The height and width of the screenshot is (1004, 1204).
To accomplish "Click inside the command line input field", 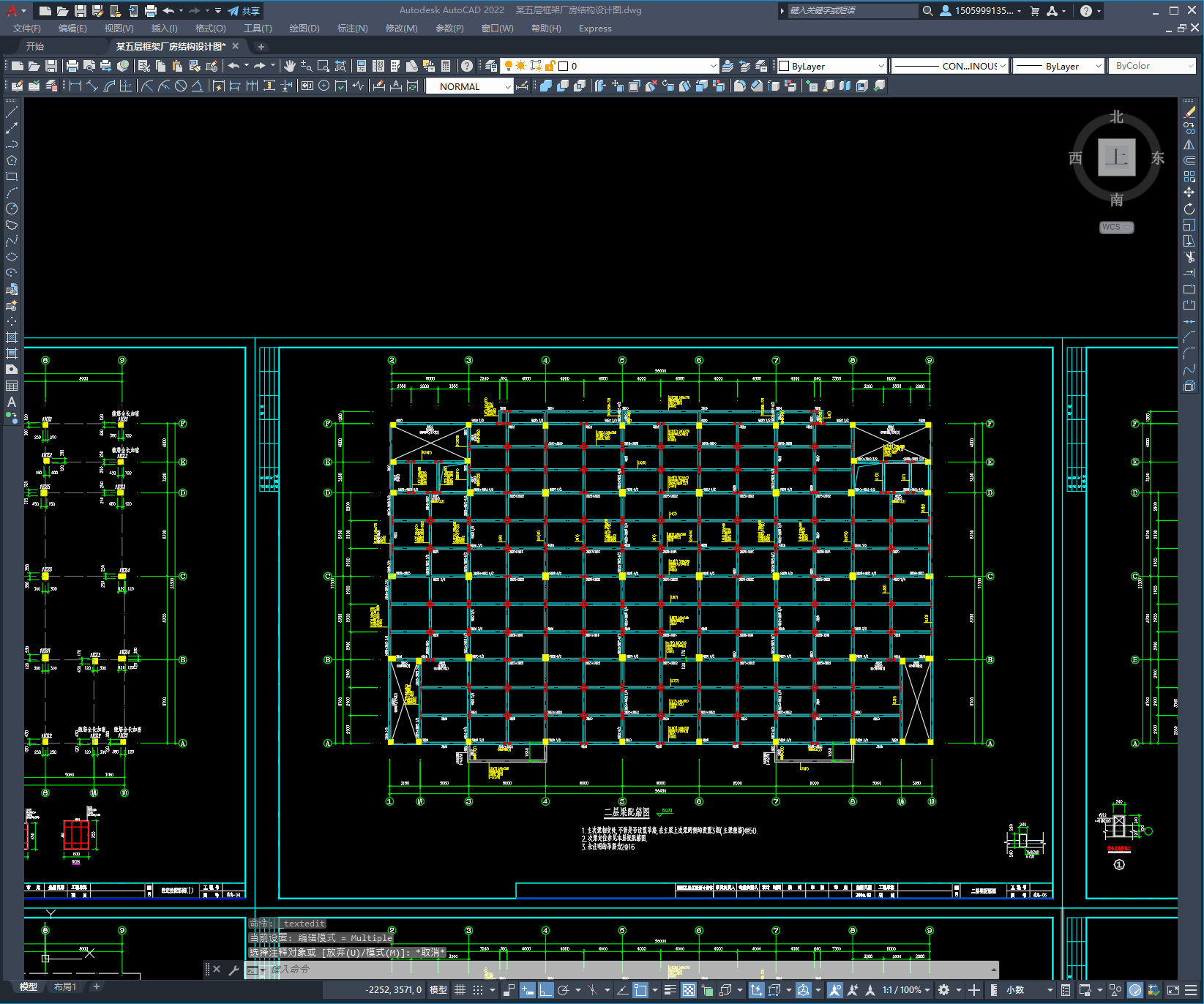I will pyautogui.click(x=628, y=970).
